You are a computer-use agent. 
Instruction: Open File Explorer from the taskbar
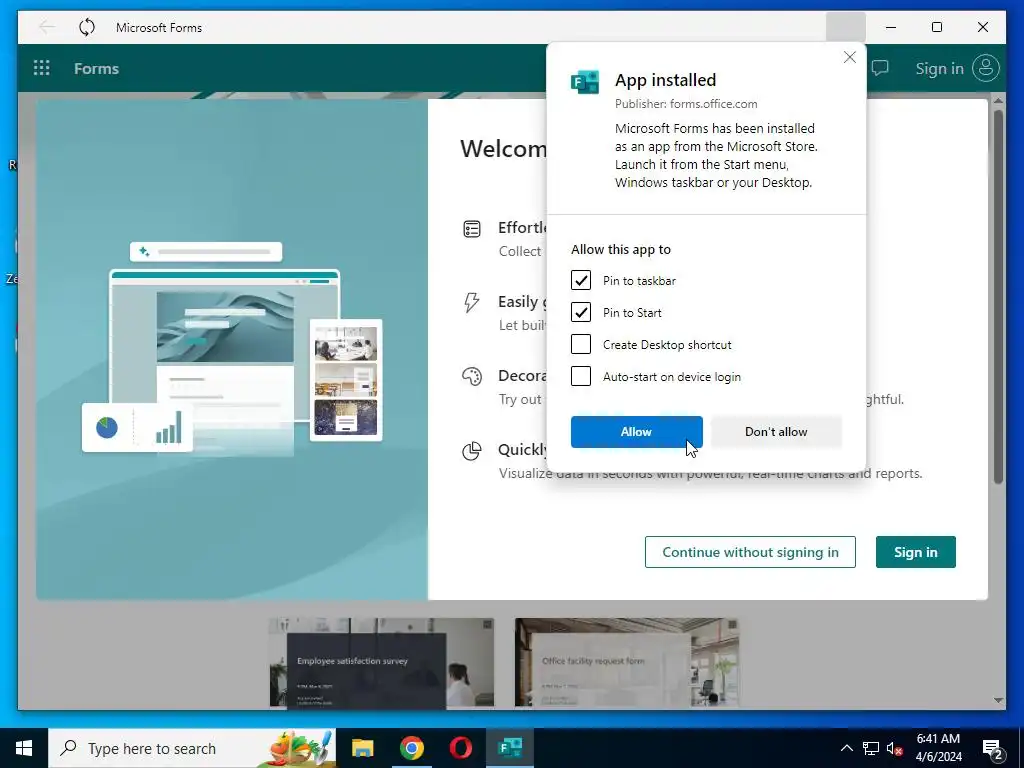point(362,748)
